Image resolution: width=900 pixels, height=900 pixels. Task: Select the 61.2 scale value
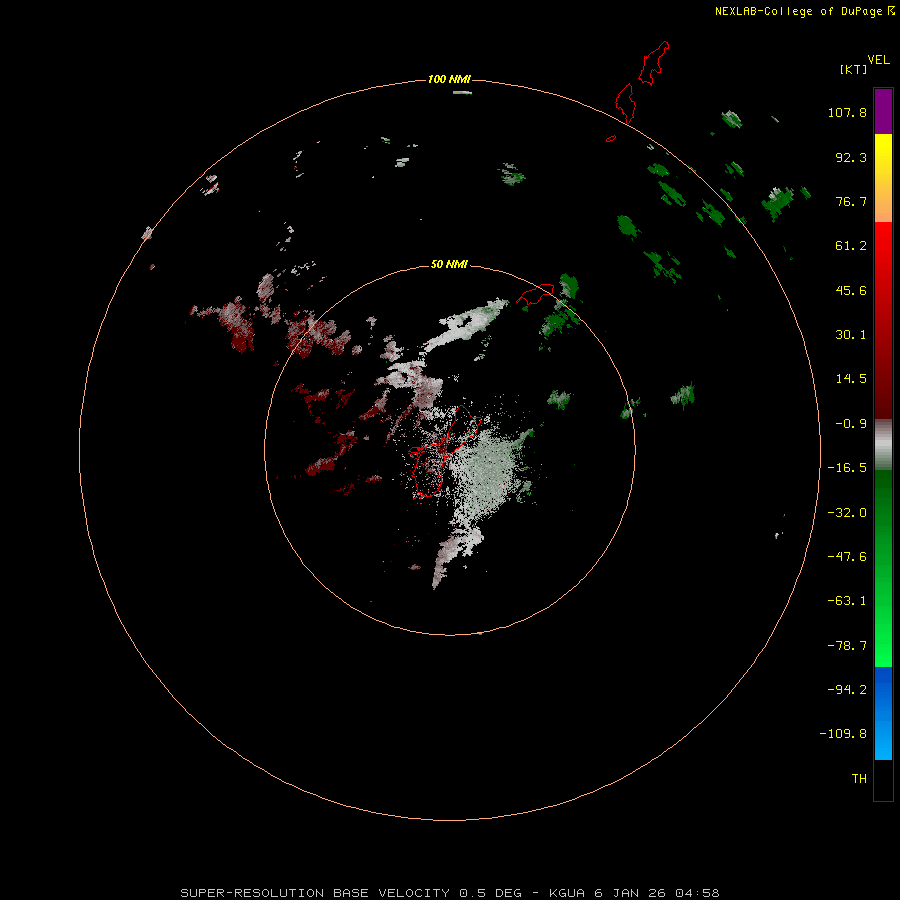click(x=851, y=246)
